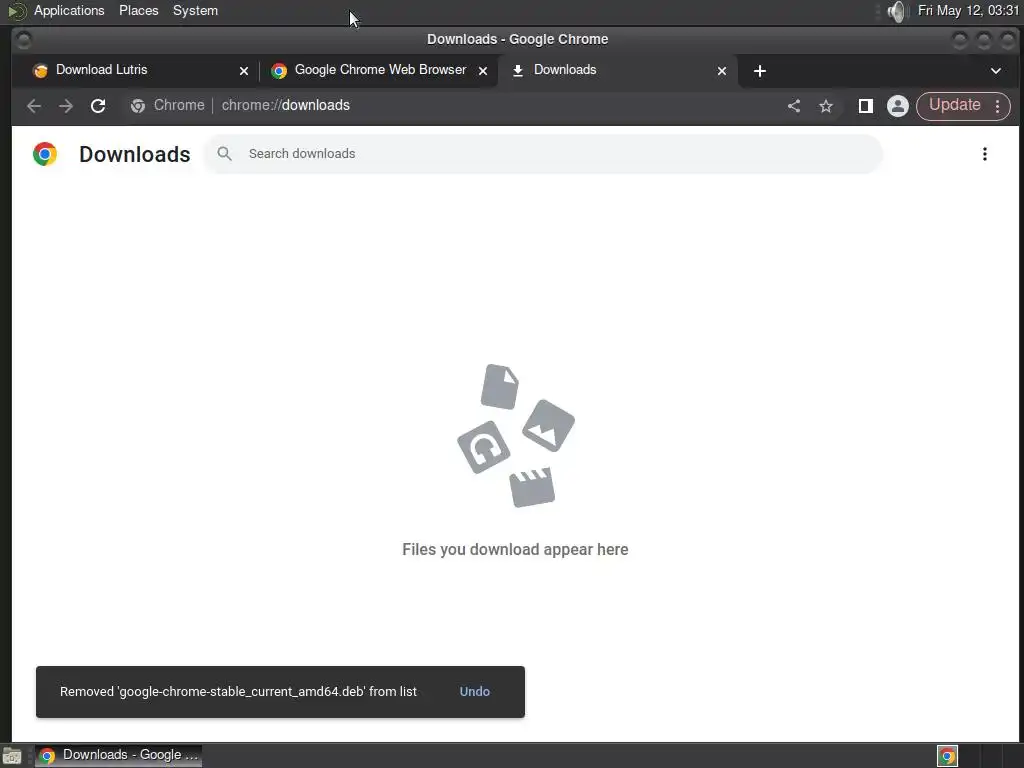
Task: Close the Download Lutris tab
Action: (x=244, y=71)
